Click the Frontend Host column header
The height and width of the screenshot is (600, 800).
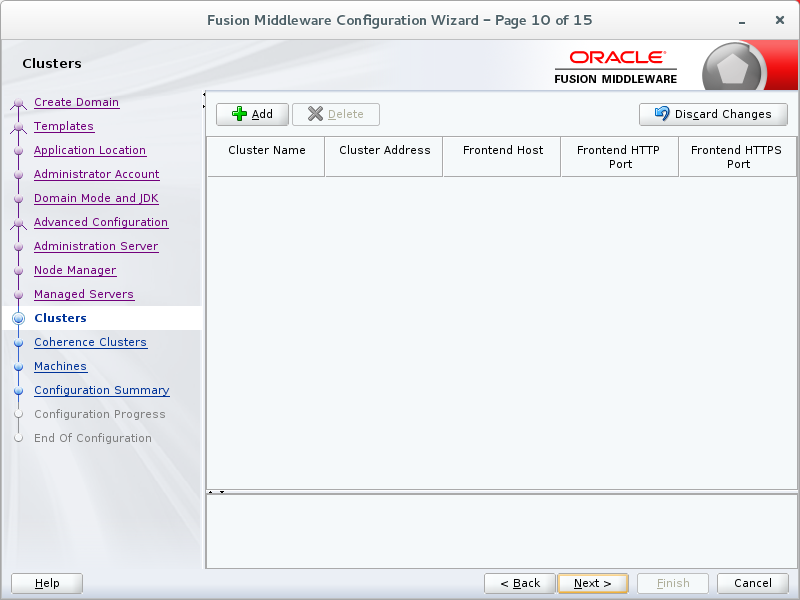tap(502, 157)
